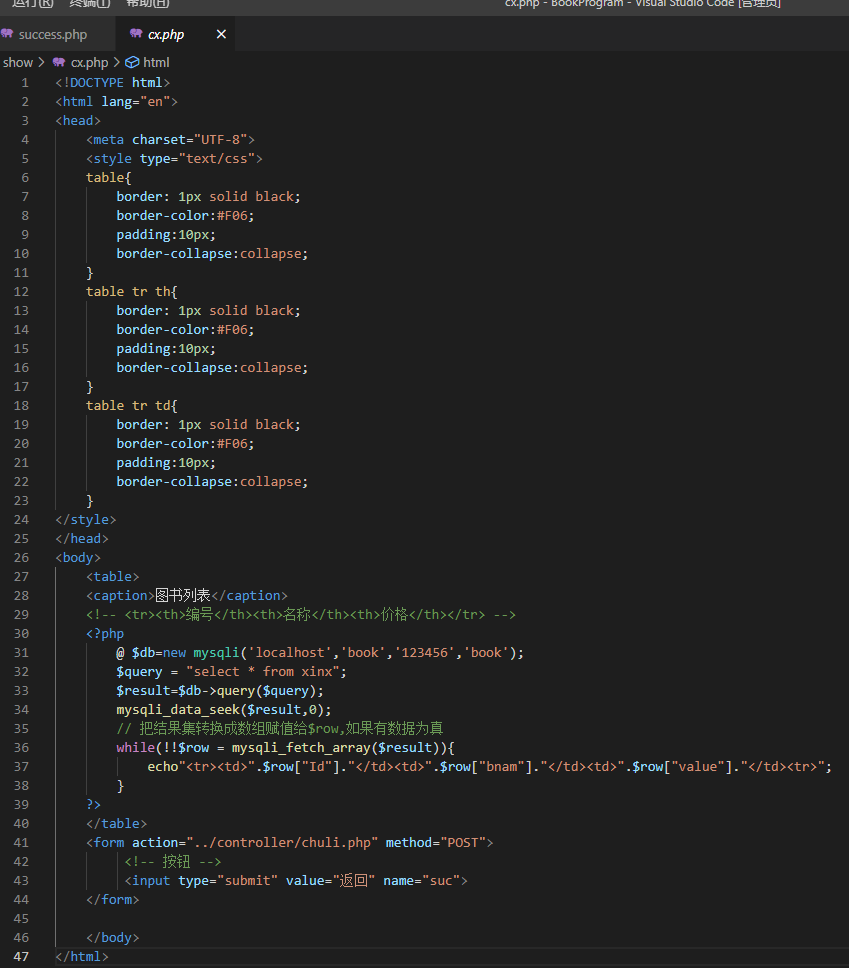Click the "mysqli_data_seek" function name

pyautogui.click(x=178, y=709)
